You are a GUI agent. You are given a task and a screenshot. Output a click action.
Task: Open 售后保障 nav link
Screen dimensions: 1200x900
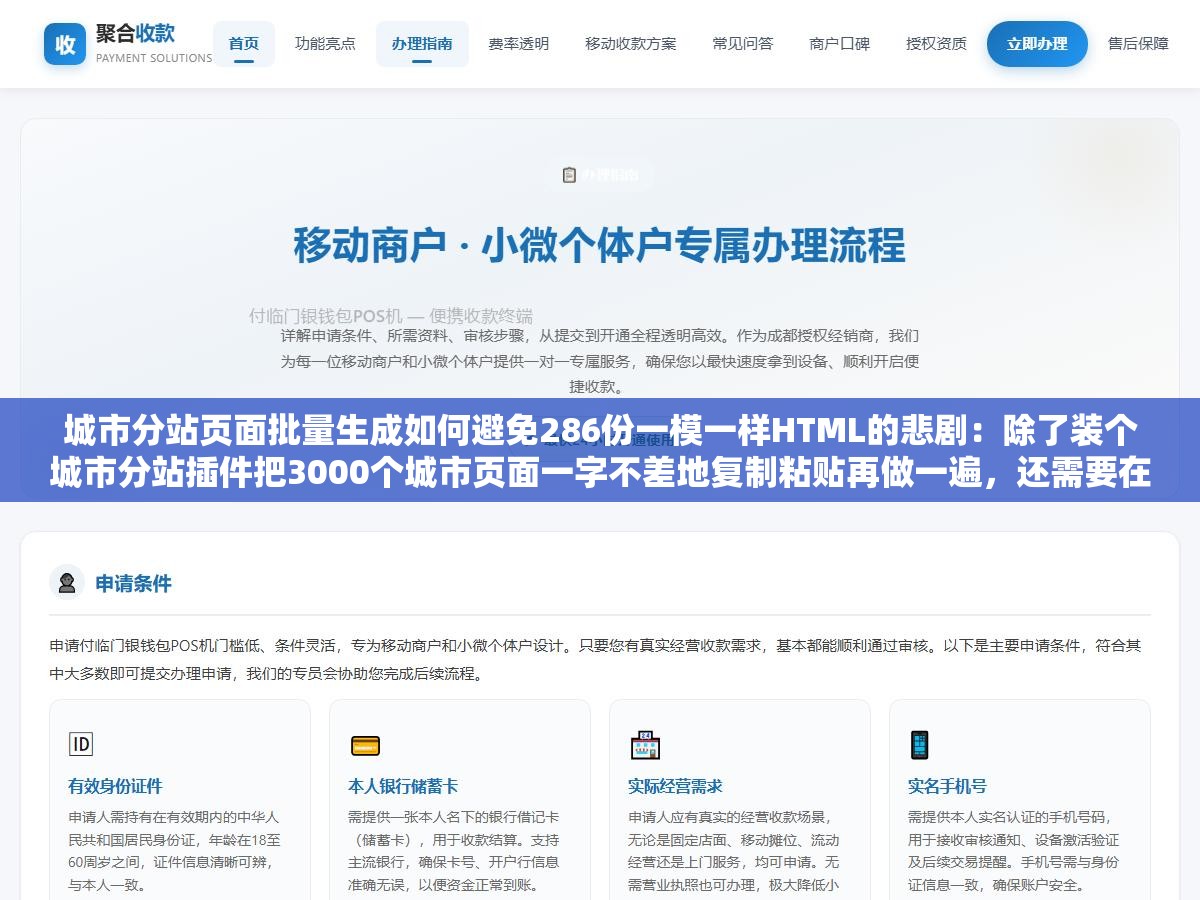pyautogui.click(x=1138, y=44)
